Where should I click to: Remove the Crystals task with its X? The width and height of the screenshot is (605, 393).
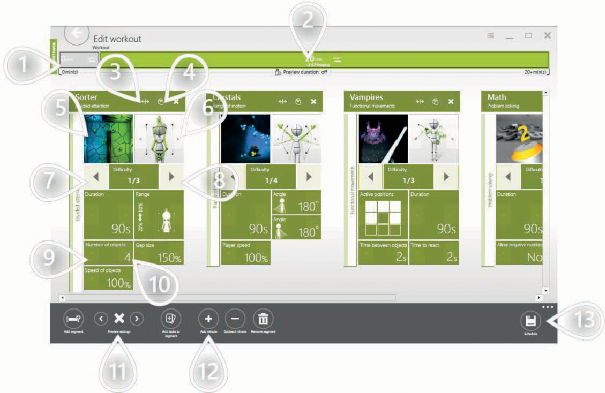[x=313, y=101]
